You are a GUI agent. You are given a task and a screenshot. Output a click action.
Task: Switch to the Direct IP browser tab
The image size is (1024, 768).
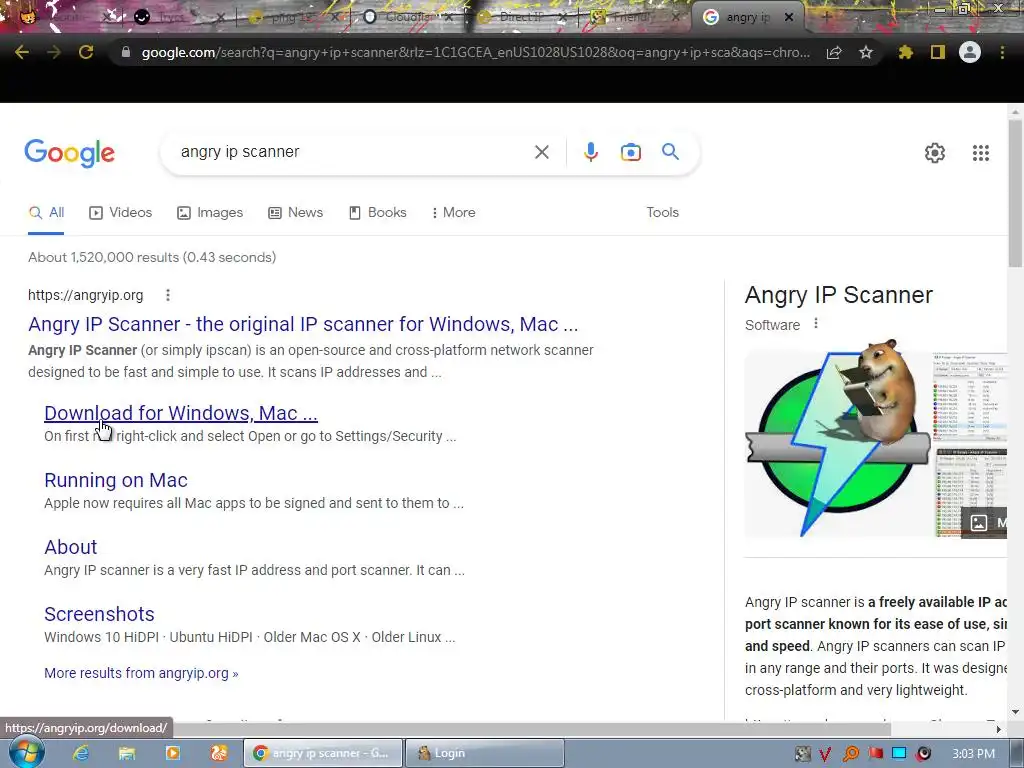click(x=519, y=17)
